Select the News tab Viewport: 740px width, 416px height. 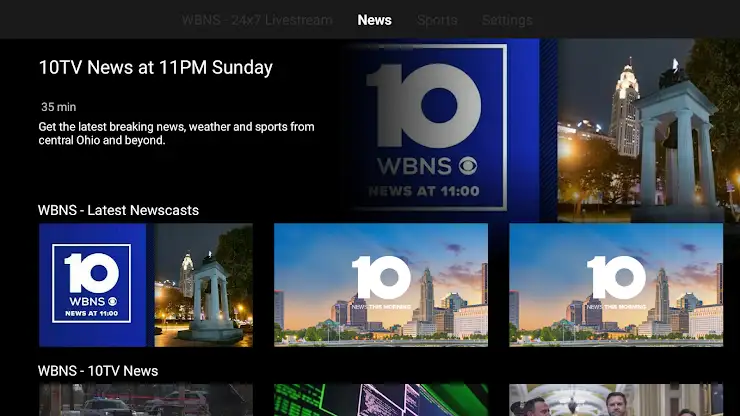pyautogui.click(x=374, y=20)
